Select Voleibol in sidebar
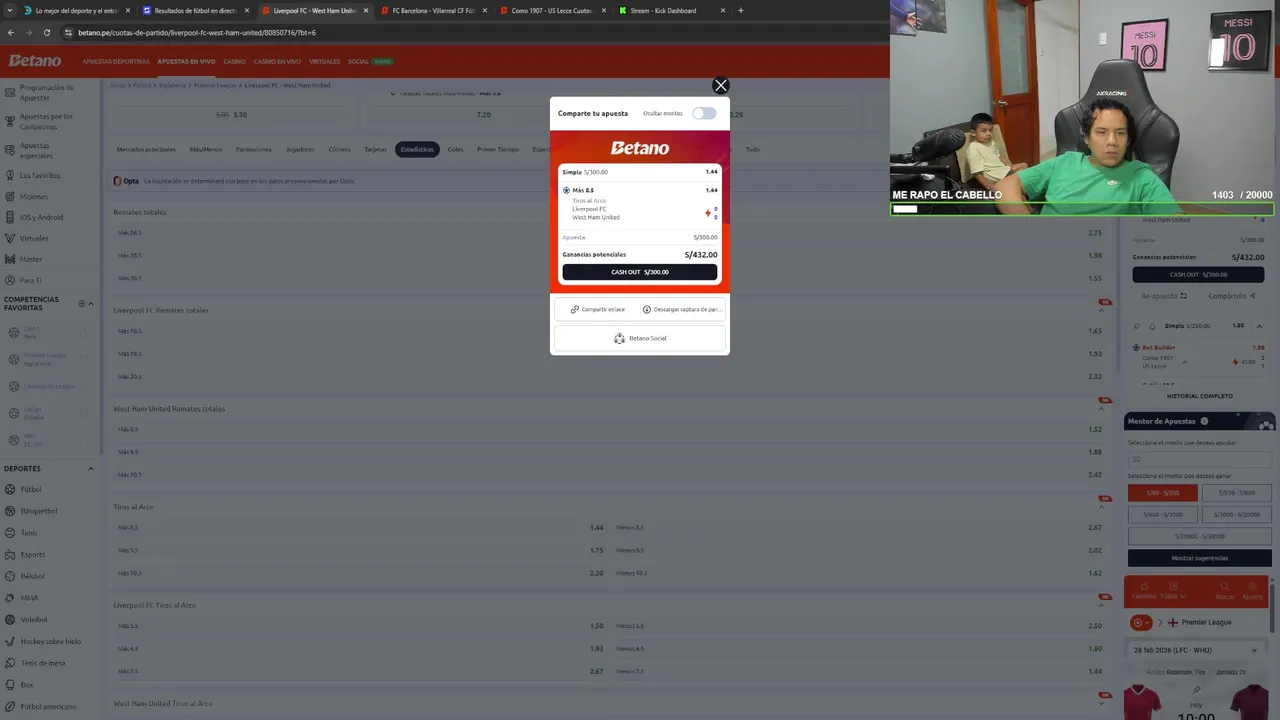 [34, 619]
